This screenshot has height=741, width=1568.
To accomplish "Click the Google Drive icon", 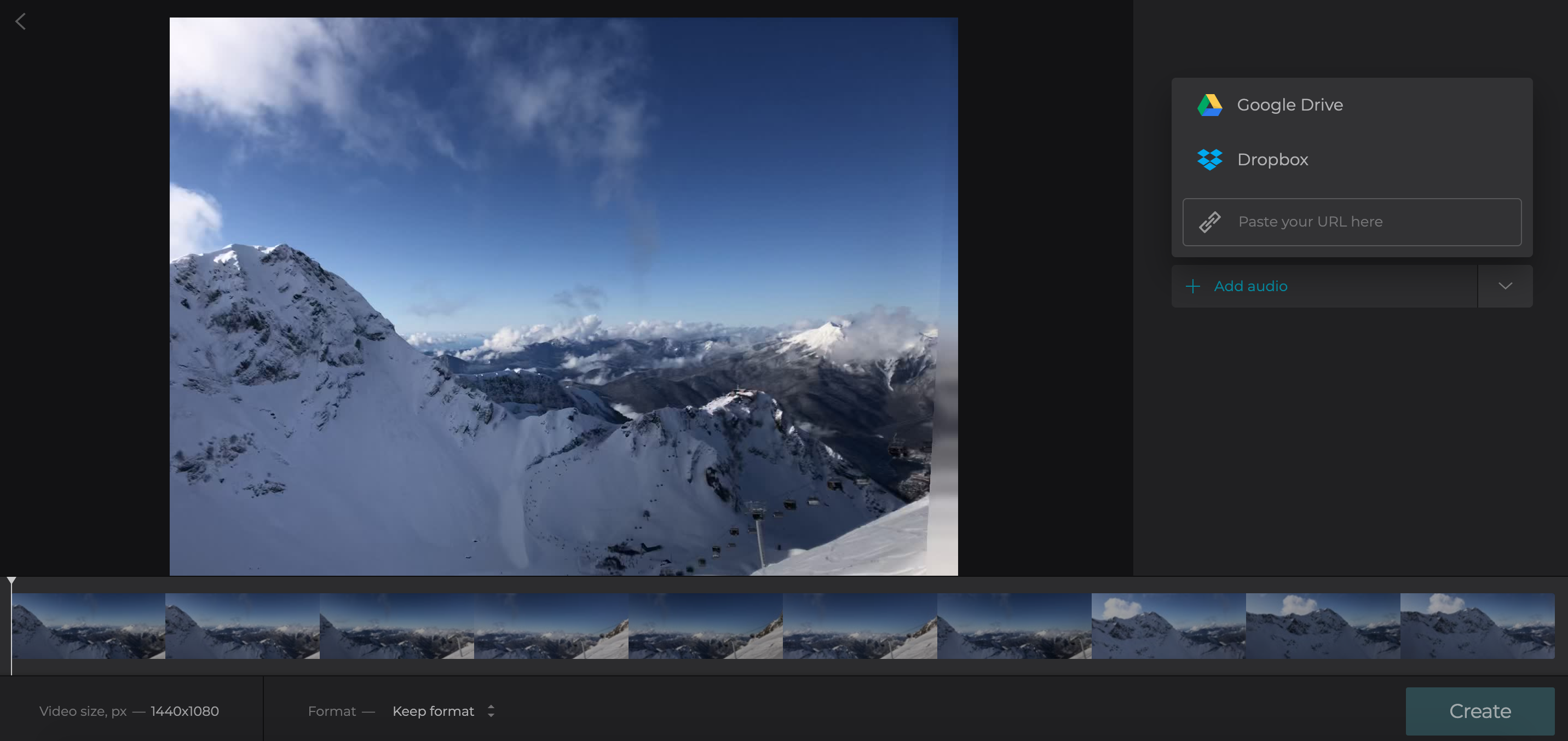I will click(x=1209, y=104).
